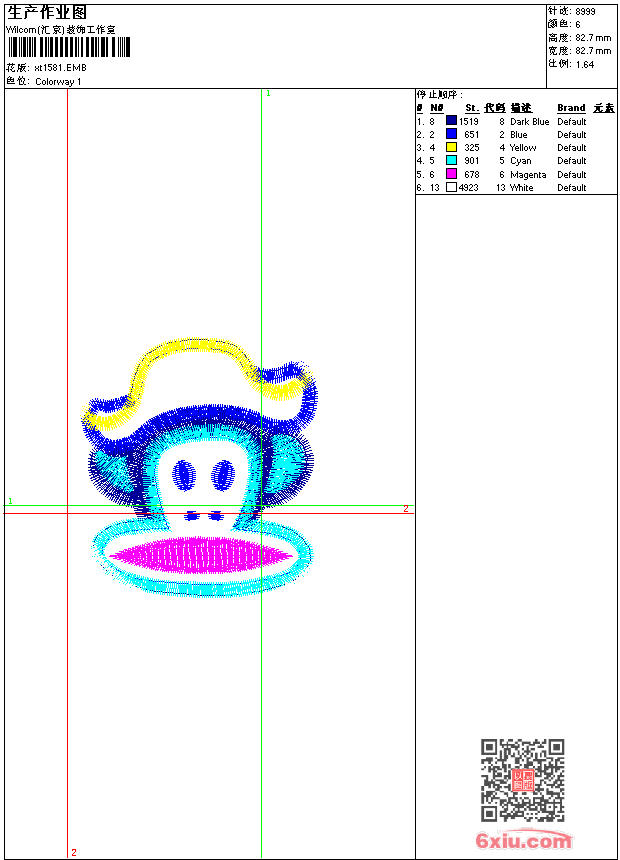Image resolution: width=620 pixels, height=860 pixels.
Task: Click the stitch count 901
Action: [x=471, y=161]
